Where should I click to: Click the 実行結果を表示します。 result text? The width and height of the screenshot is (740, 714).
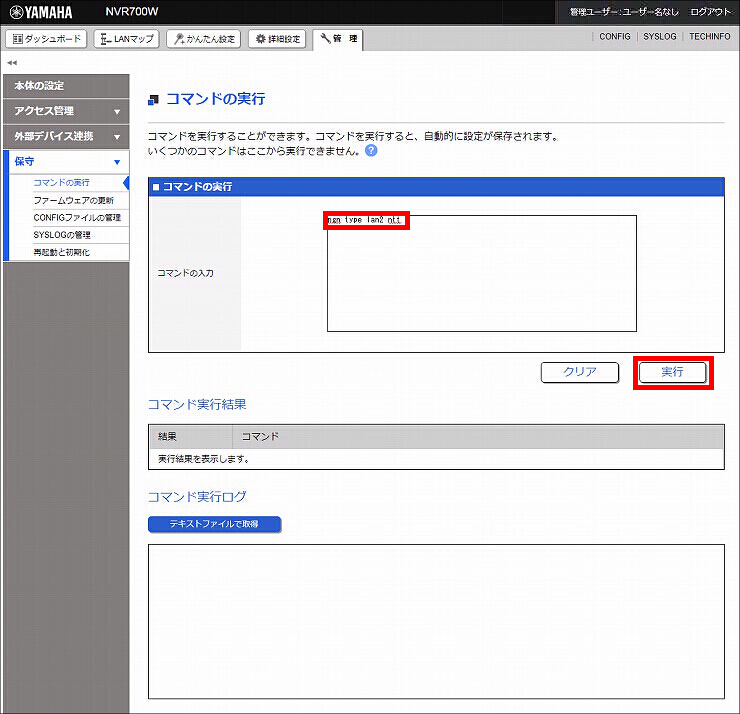click(x=203, y=459)
